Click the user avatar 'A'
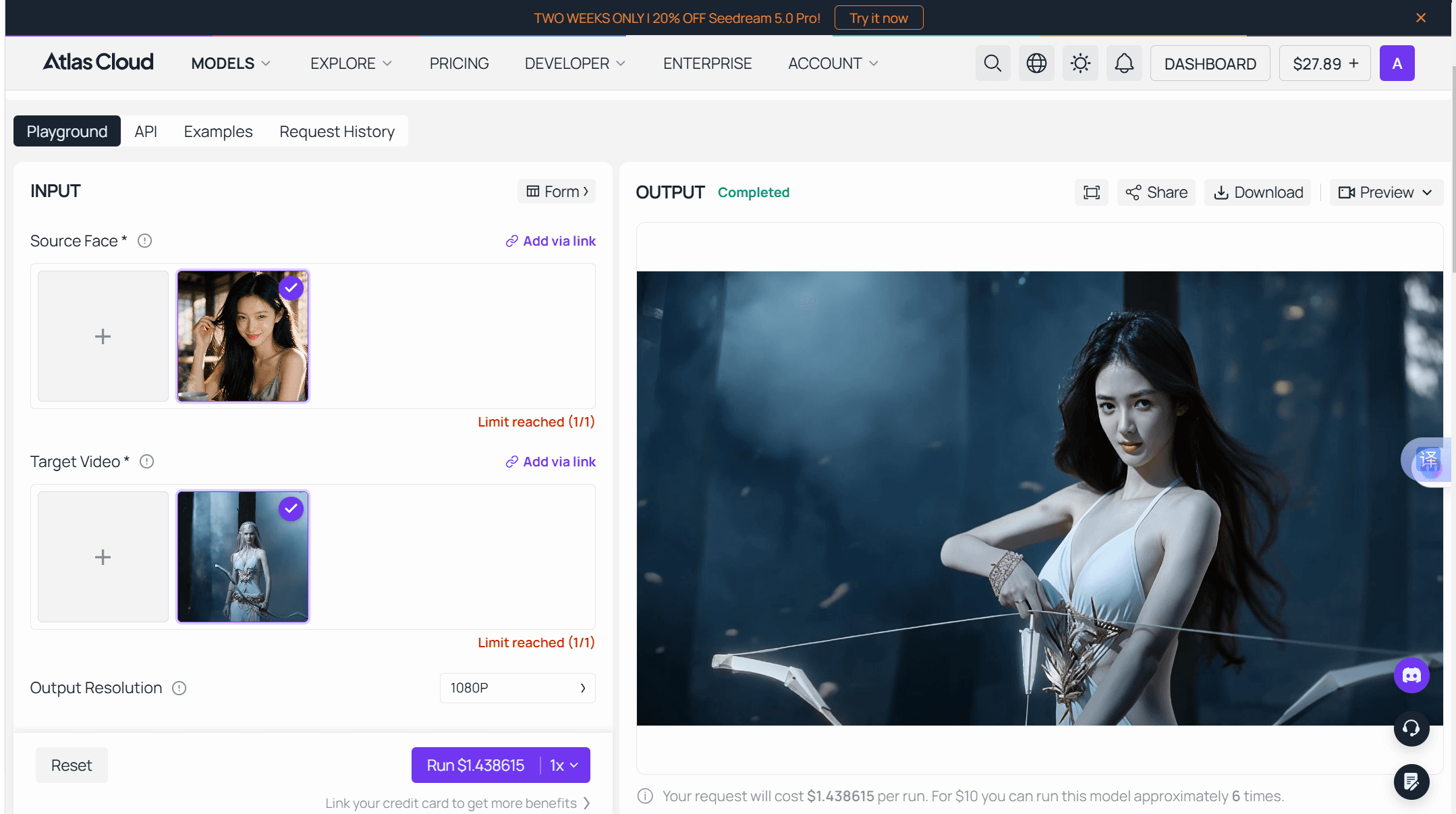The height and width of the screenshot is (814, 1456). 1397,63
